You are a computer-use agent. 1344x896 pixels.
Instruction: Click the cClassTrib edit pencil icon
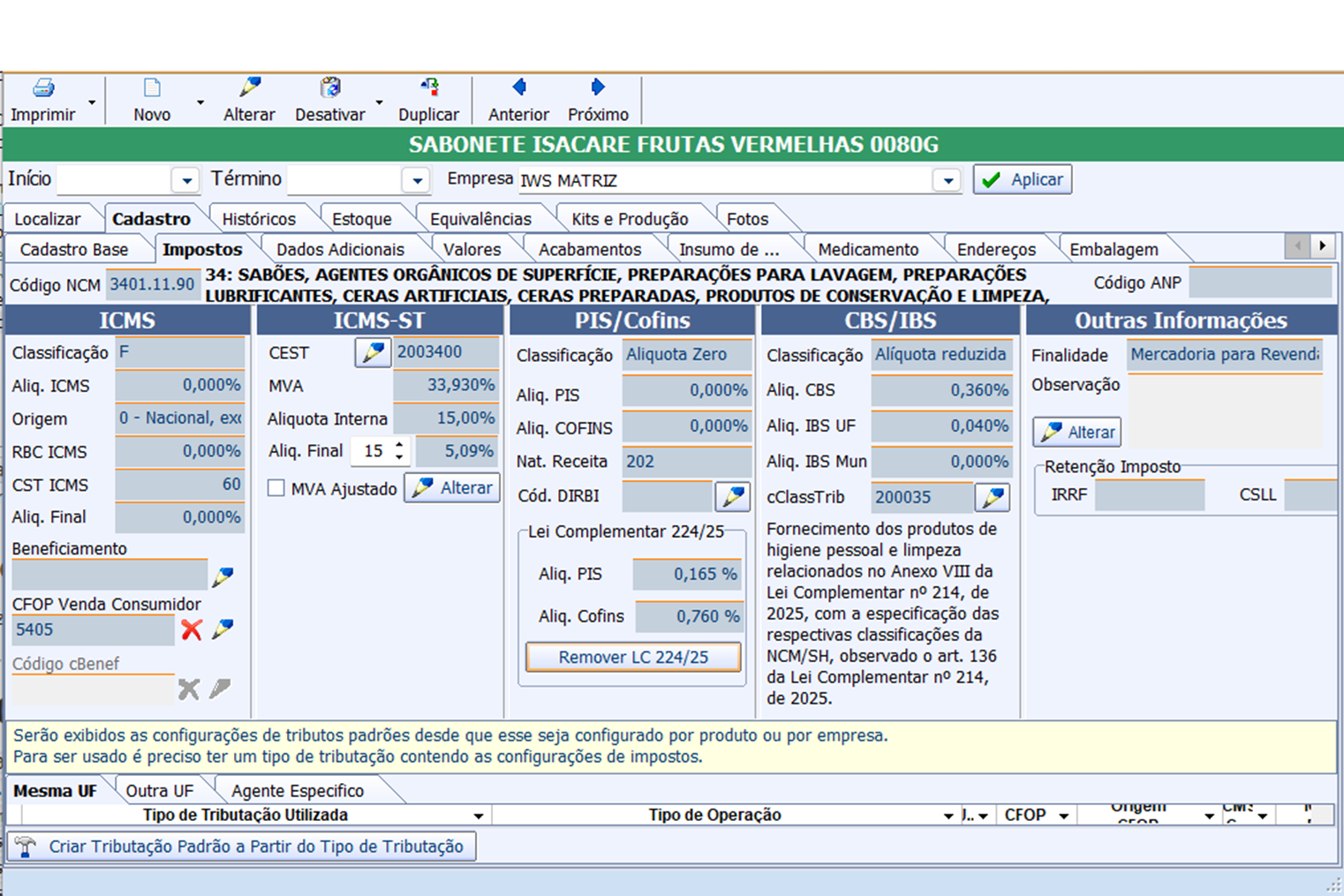[x=993, y=497]
